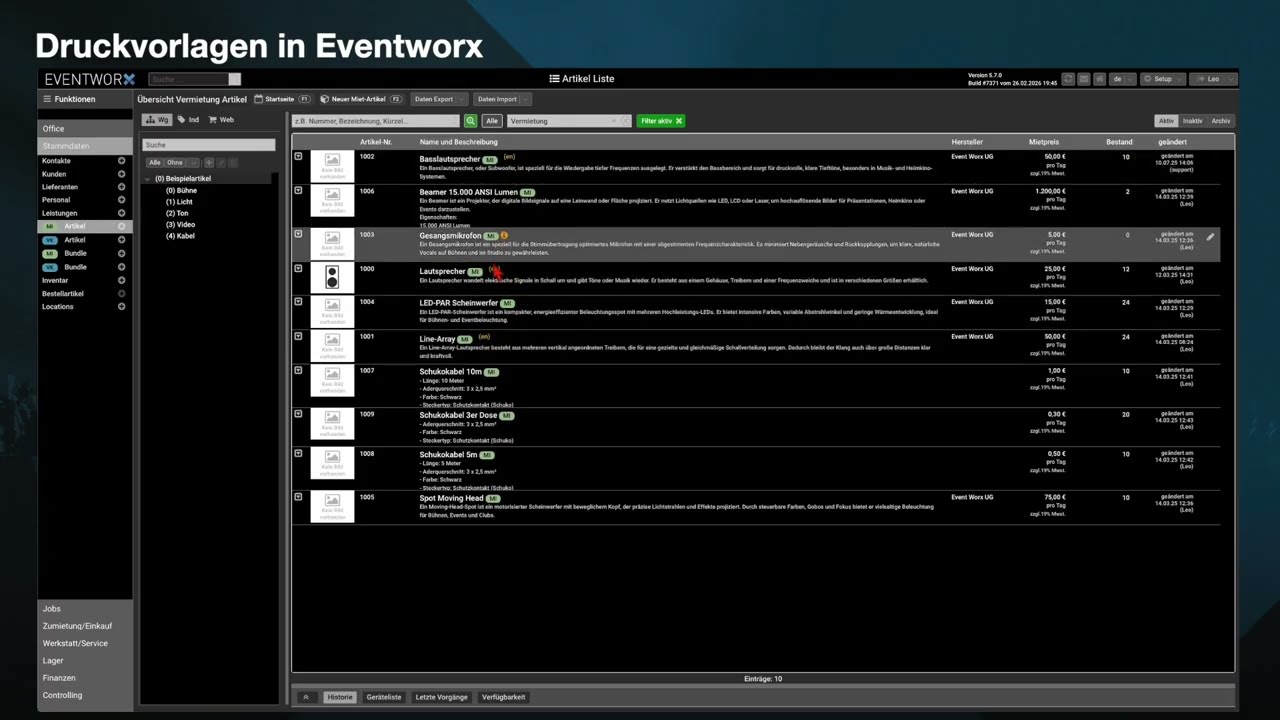This screenshot has height=720, width=1280.
Task: Open the Verfügbarkeit tab
Action: click(x=503, y=697)
